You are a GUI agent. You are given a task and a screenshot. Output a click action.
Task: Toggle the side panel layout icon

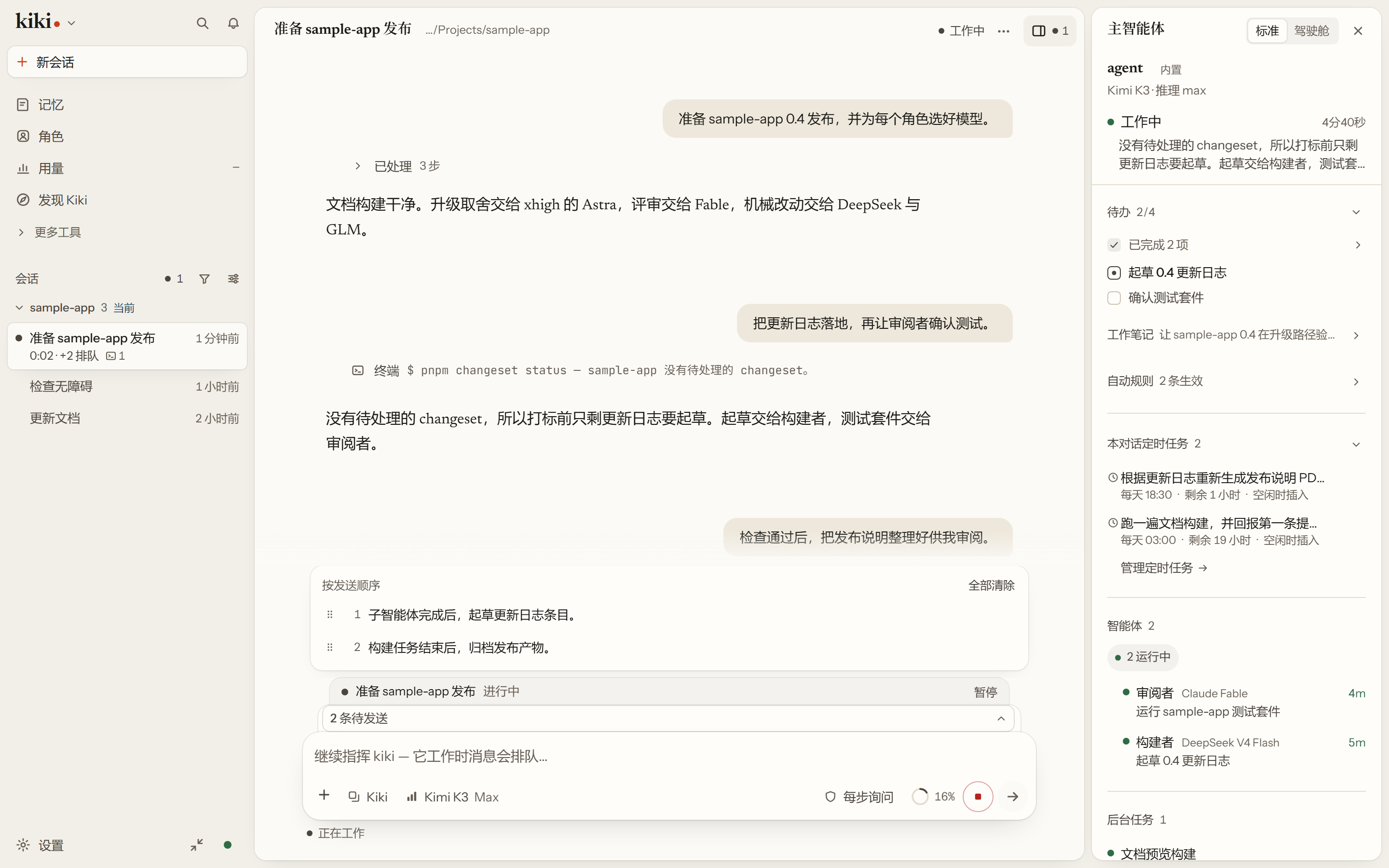[1049, 30]
